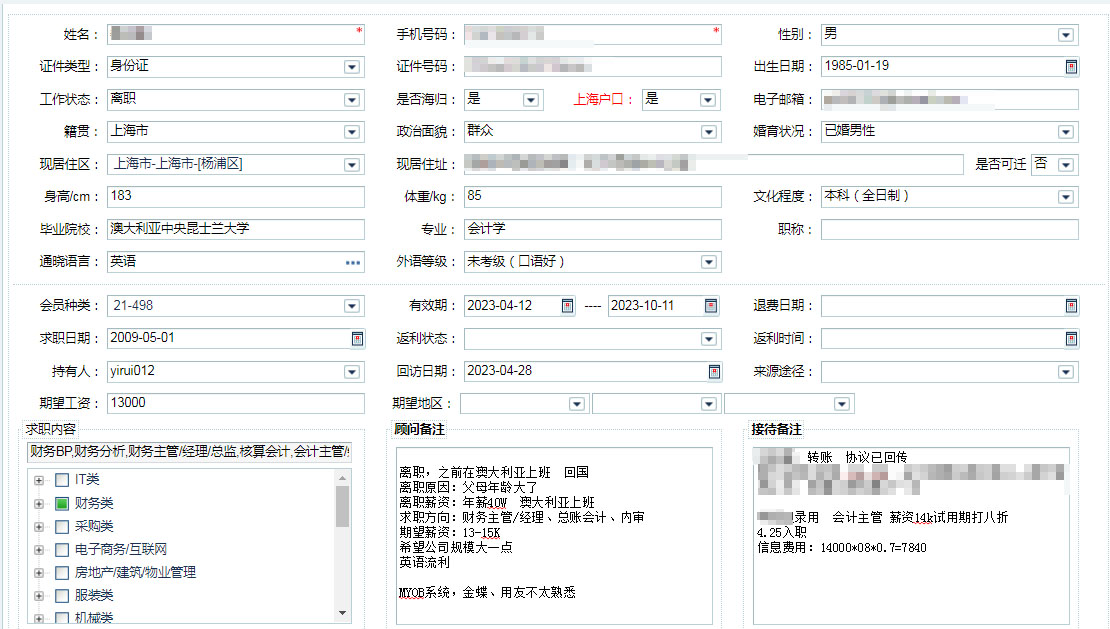Click the empty 职称 input field
Viewport: 1110px width, 629px height.
coord(950,229)
